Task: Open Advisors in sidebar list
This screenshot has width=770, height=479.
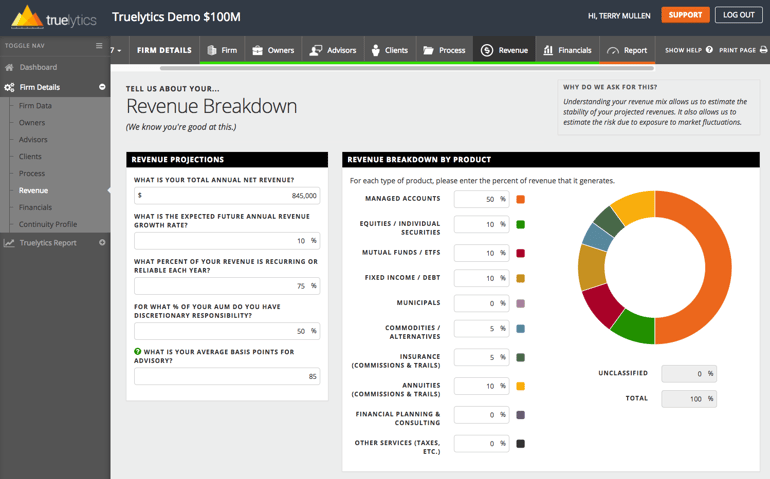Action: coord(33,140)
